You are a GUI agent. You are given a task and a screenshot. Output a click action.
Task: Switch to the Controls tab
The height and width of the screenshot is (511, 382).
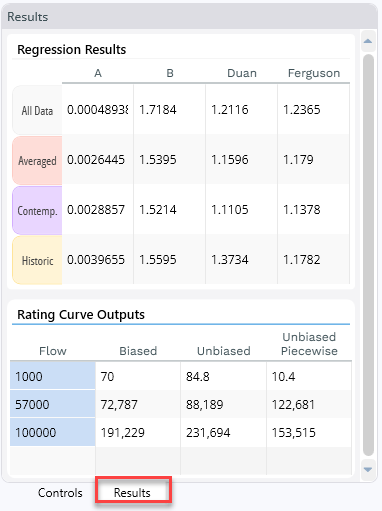coord(60,493)
